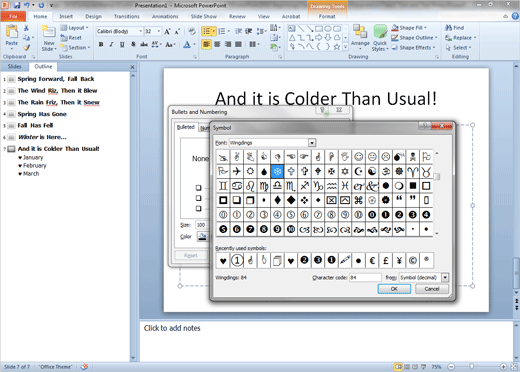Image resolution: width=520 pixels, height=372 pixels.
Task: Open Quick Styles gallery
Action: (x=380, y=38)
